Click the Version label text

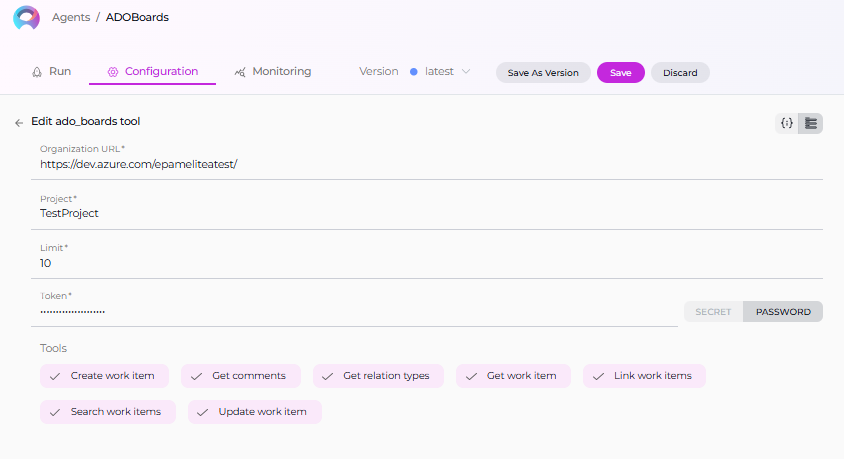379,72
